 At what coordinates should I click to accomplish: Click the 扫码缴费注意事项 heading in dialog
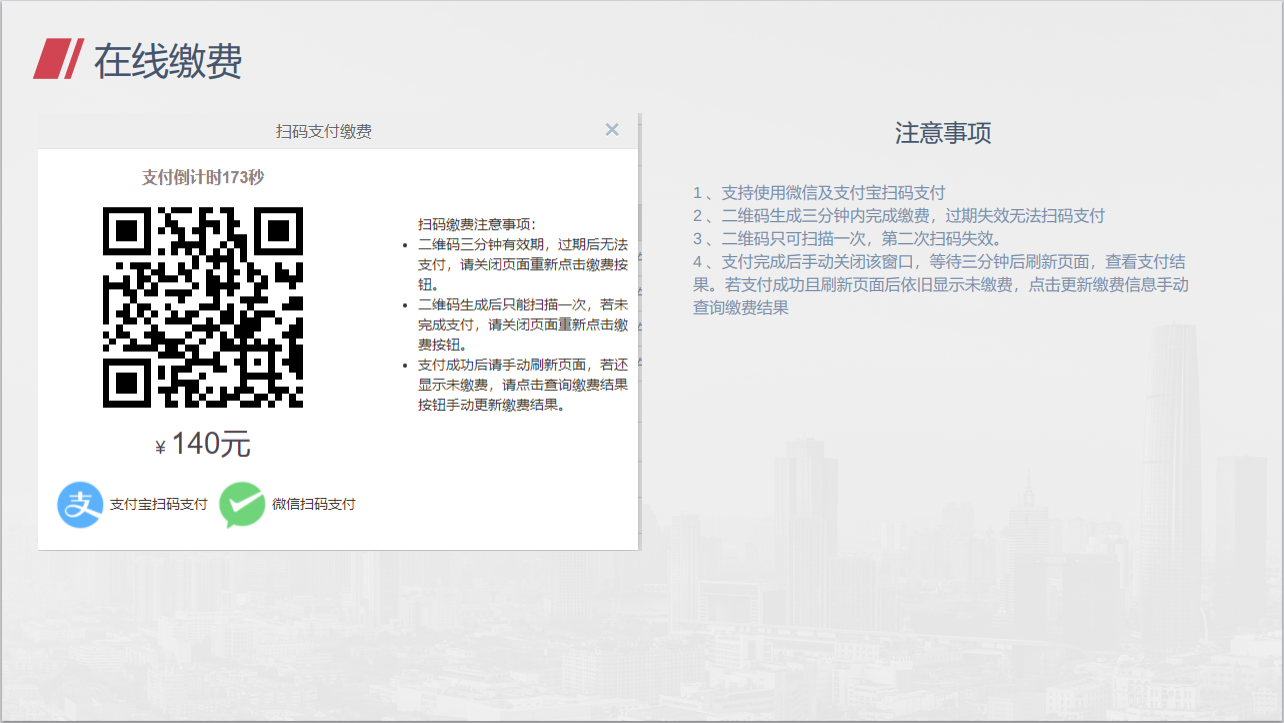tap(476, 224)
